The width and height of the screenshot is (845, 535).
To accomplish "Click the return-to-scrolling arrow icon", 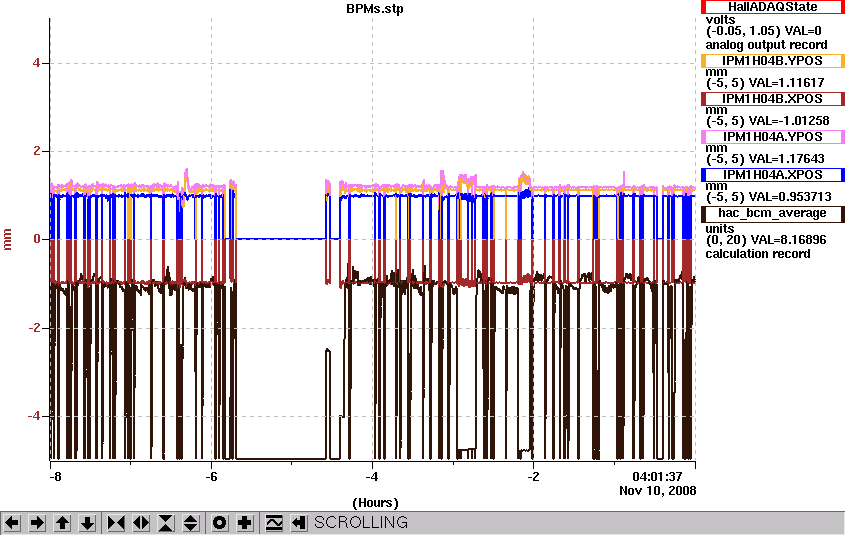I will pyautogui.click(x=299, y=523).
